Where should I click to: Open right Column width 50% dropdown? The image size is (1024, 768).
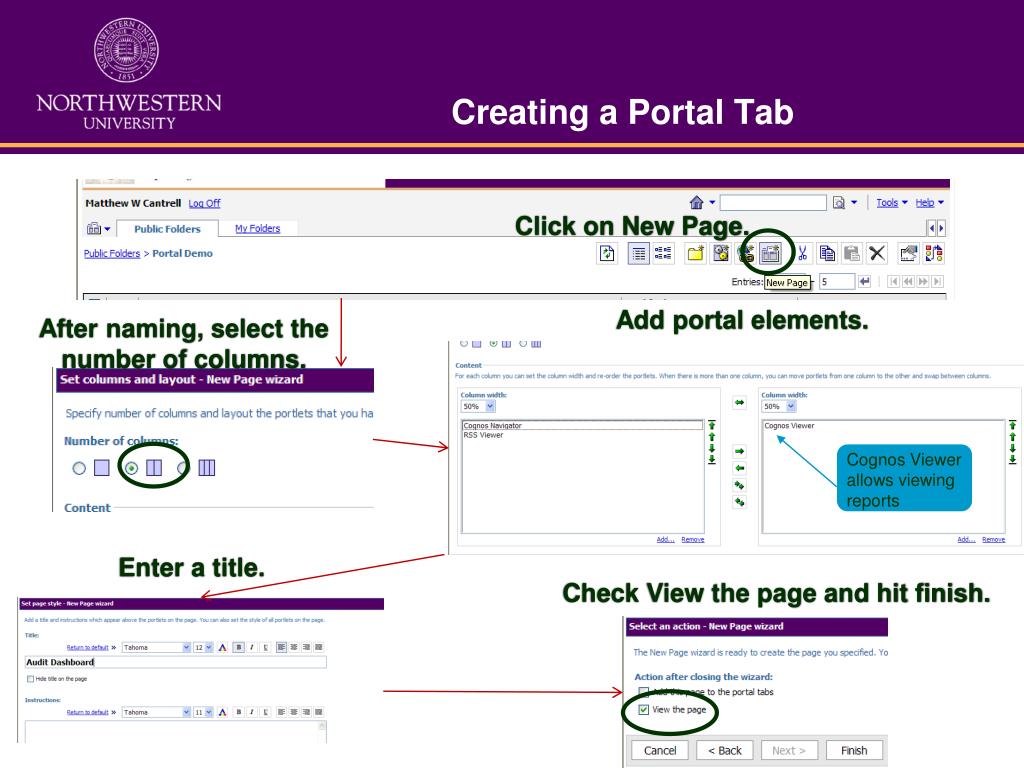(779, 406)
